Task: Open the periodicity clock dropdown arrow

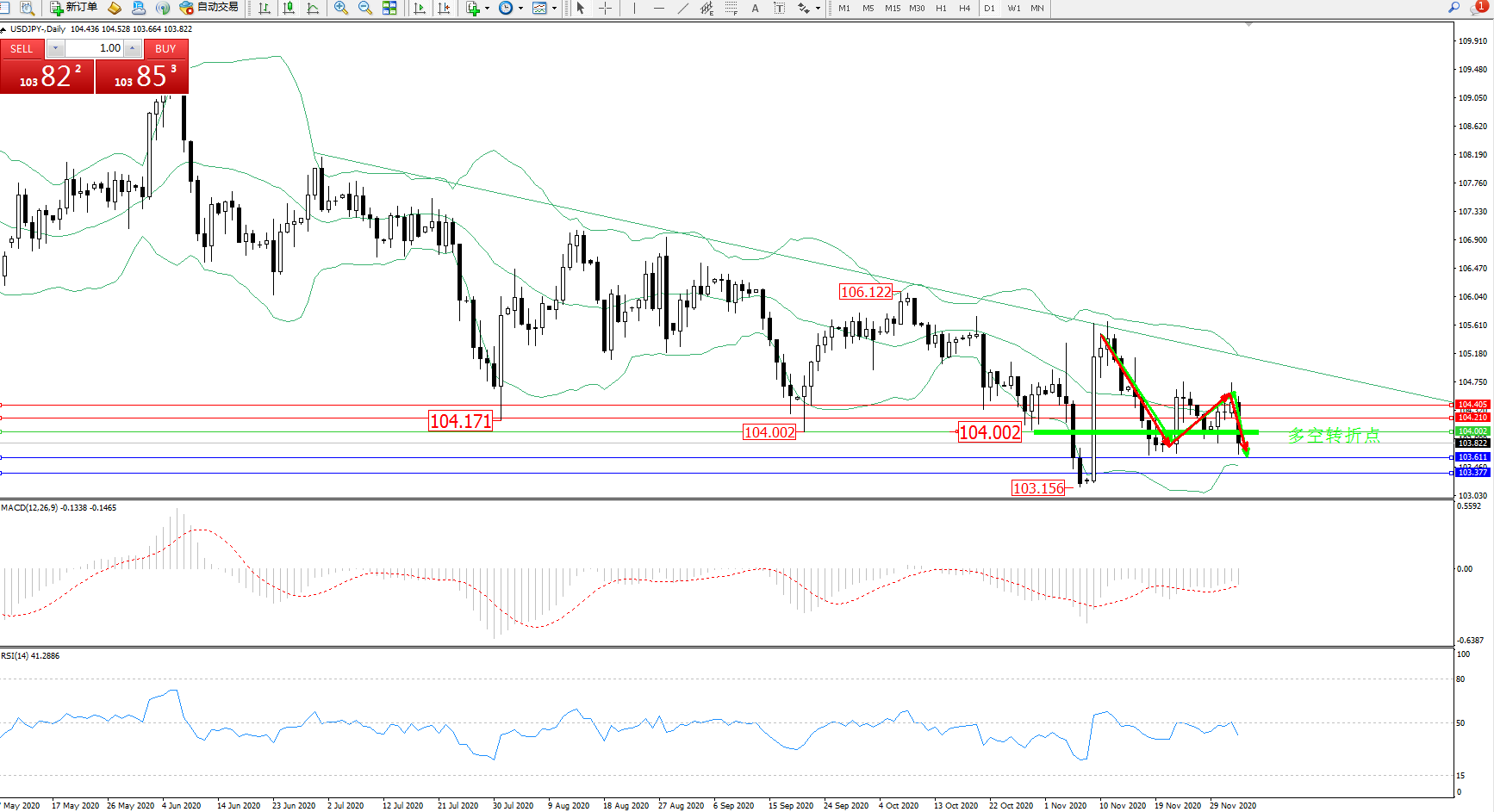Action: coord(520,9)
